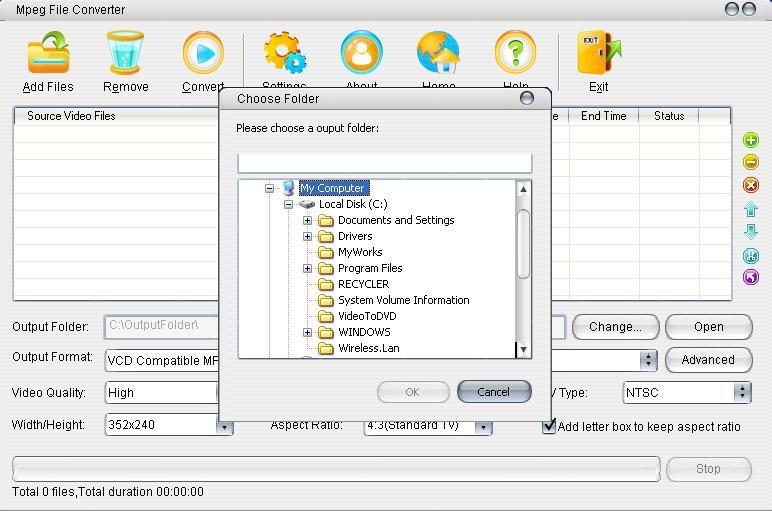Open the Output Format dropdown arrows
The height and width of the screenshot is (511, 772).
[x=648, y=360]
